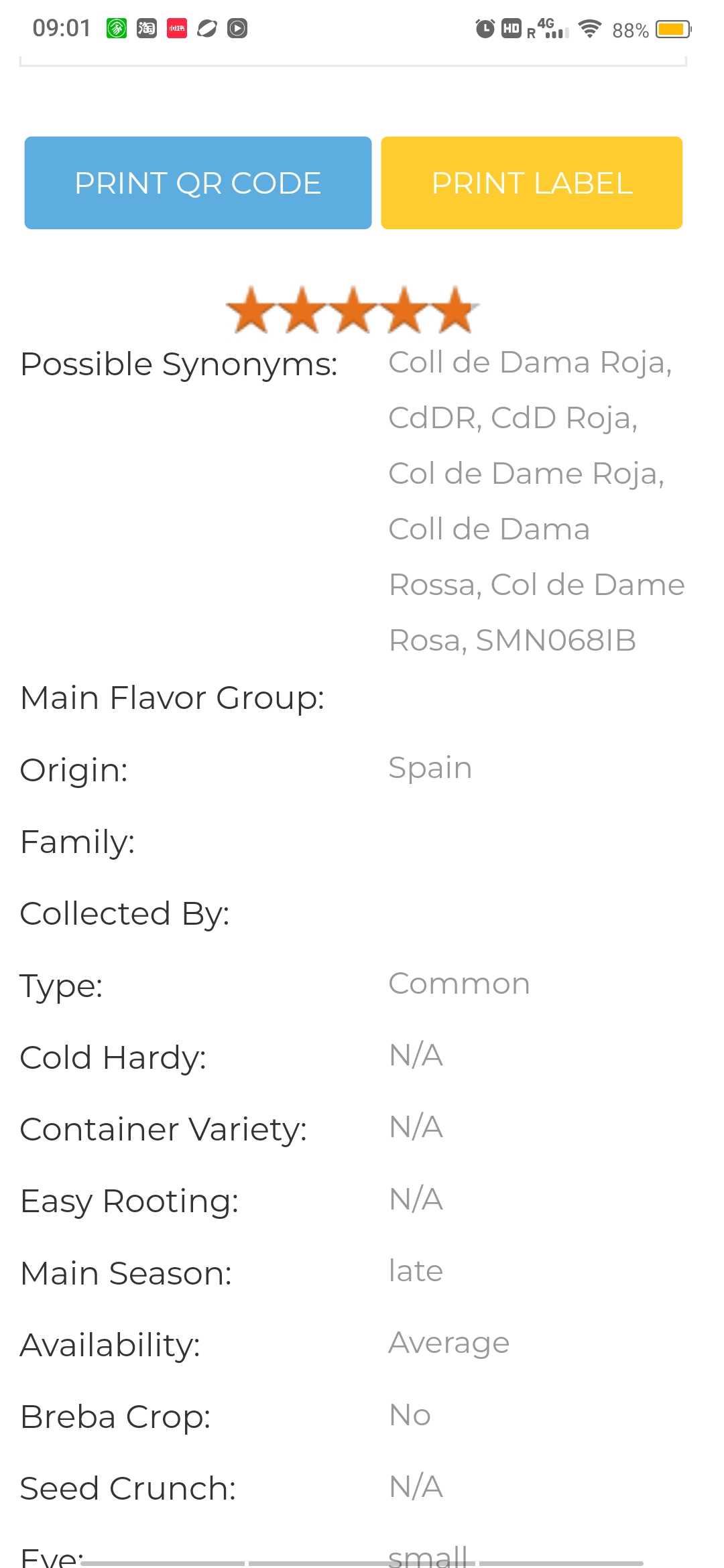Tap the Breba Crop No value
724x1568 pixels.
click(410, 1415)
